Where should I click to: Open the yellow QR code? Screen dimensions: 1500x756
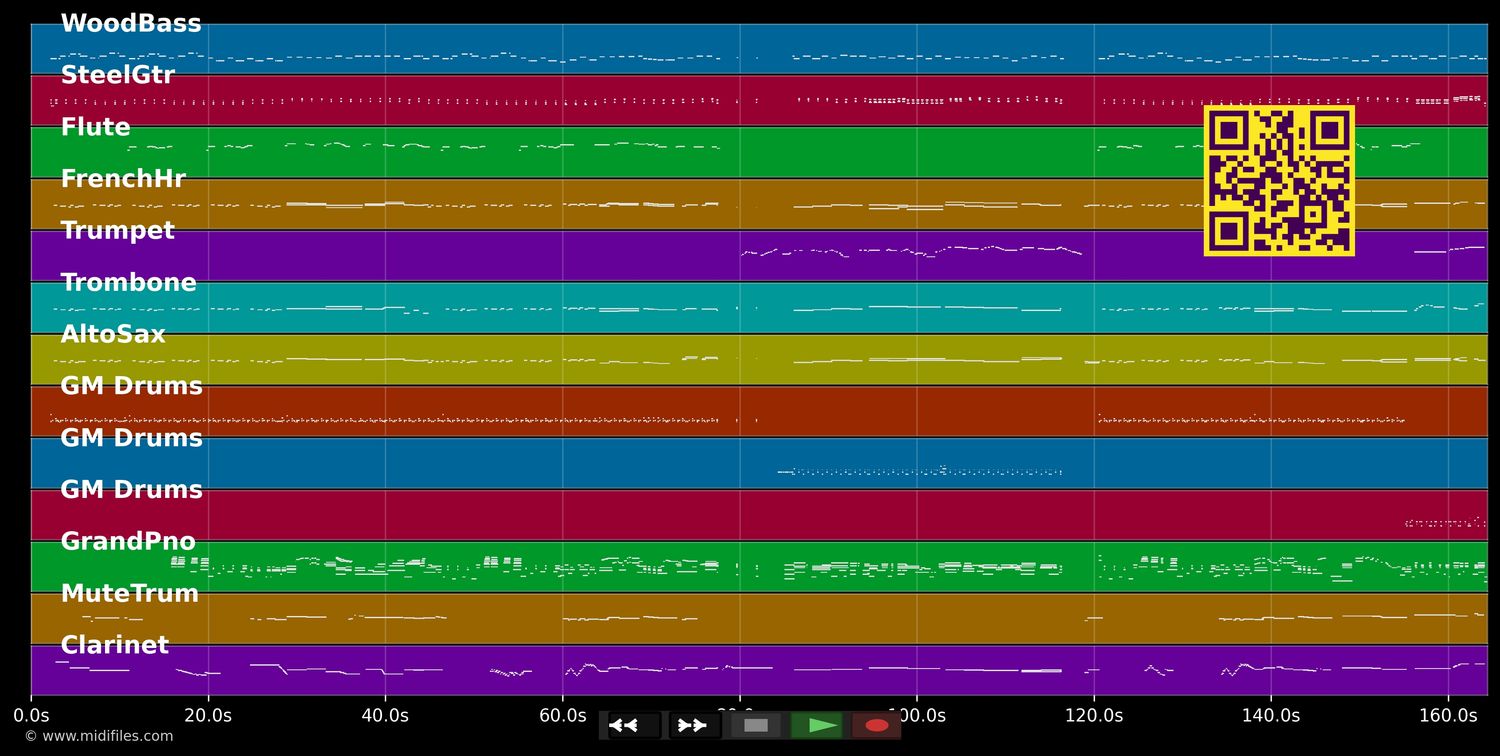click(1279, 180)
